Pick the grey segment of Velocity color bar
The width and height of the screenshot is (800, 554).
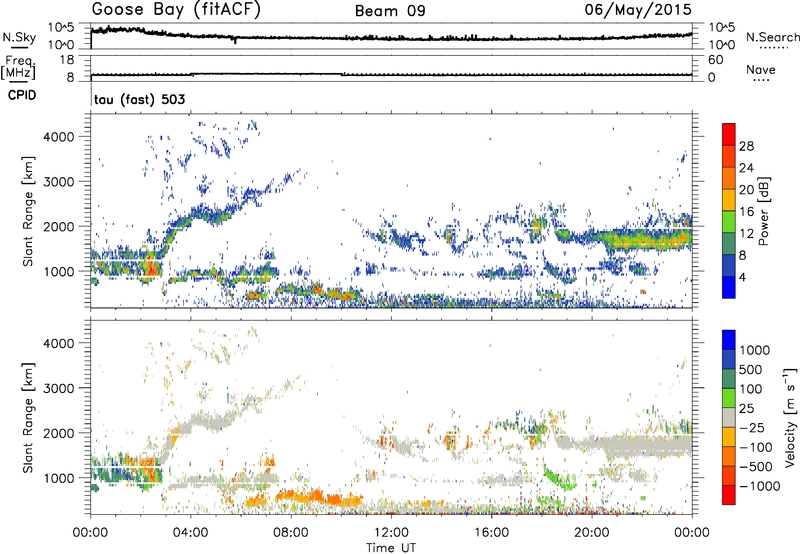click(x=729, y=418)
